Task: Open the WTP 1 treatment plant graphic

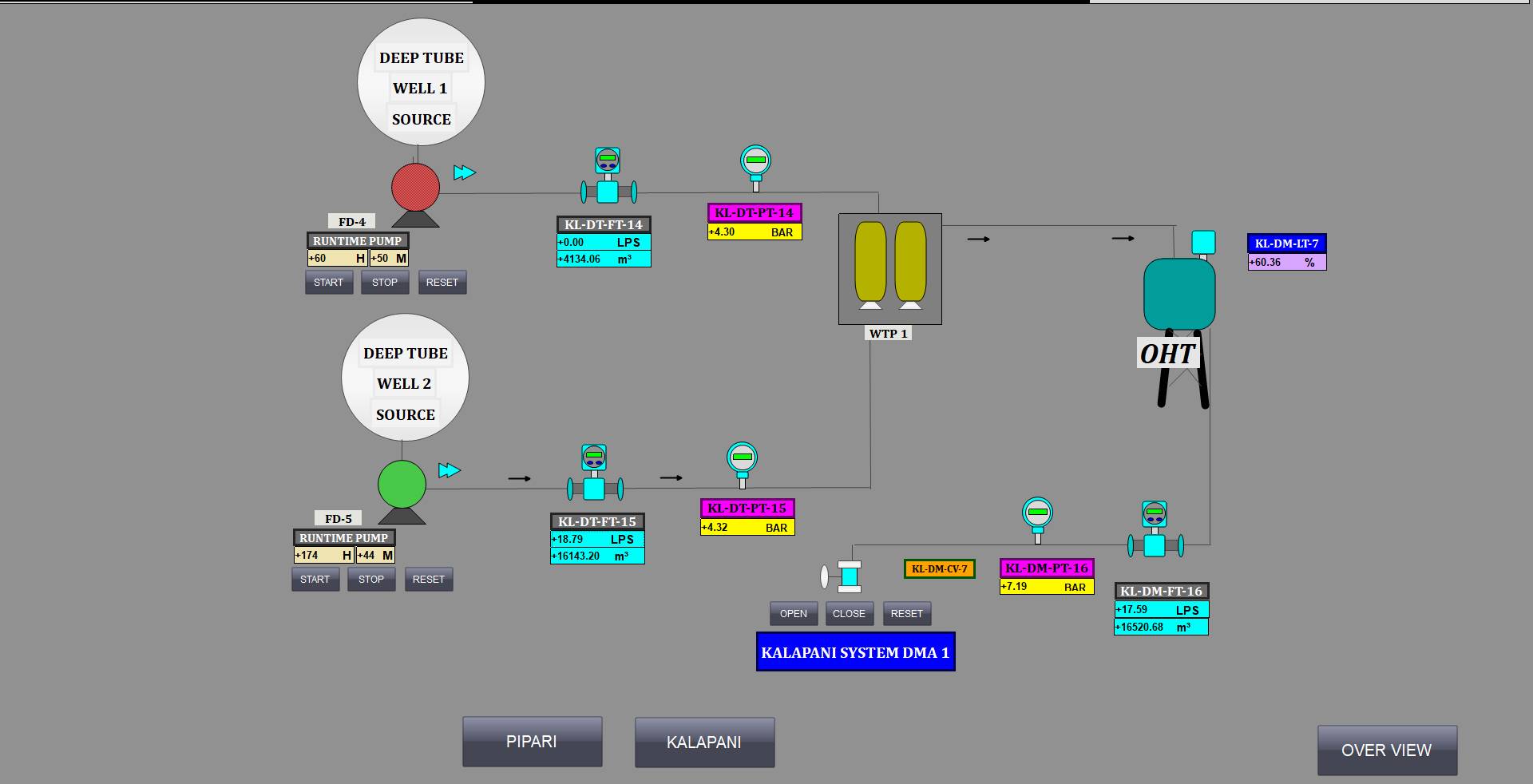Action: click(x=889, y=269)
